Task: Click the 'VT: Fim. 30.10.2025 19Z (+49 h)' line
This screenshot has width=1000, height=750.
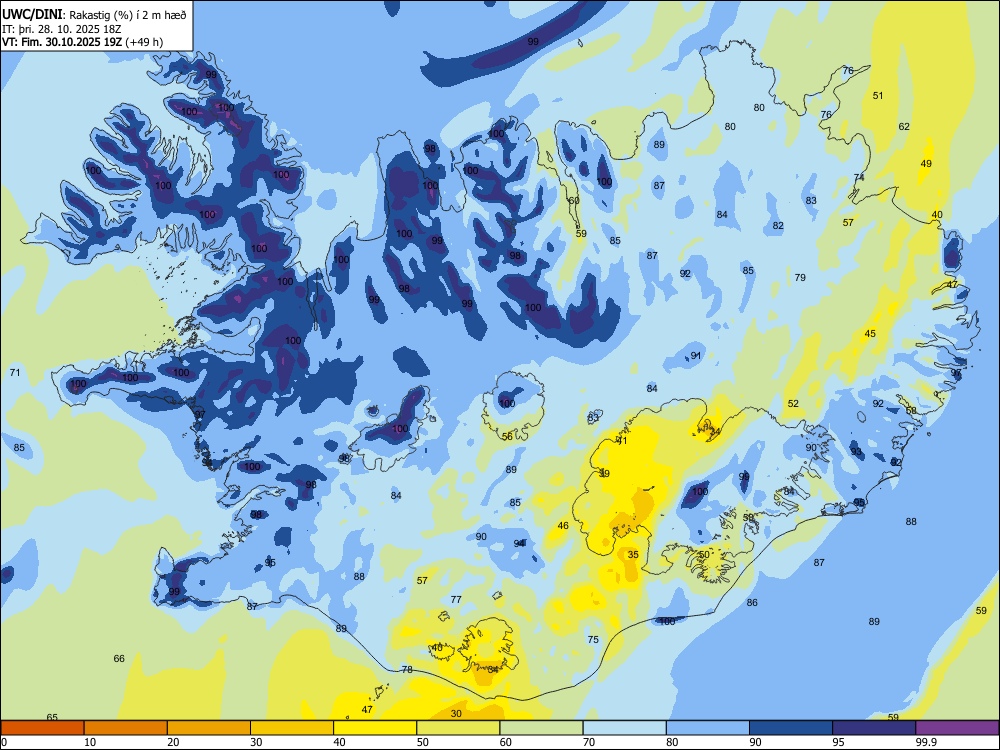Action: coord(82,42)
